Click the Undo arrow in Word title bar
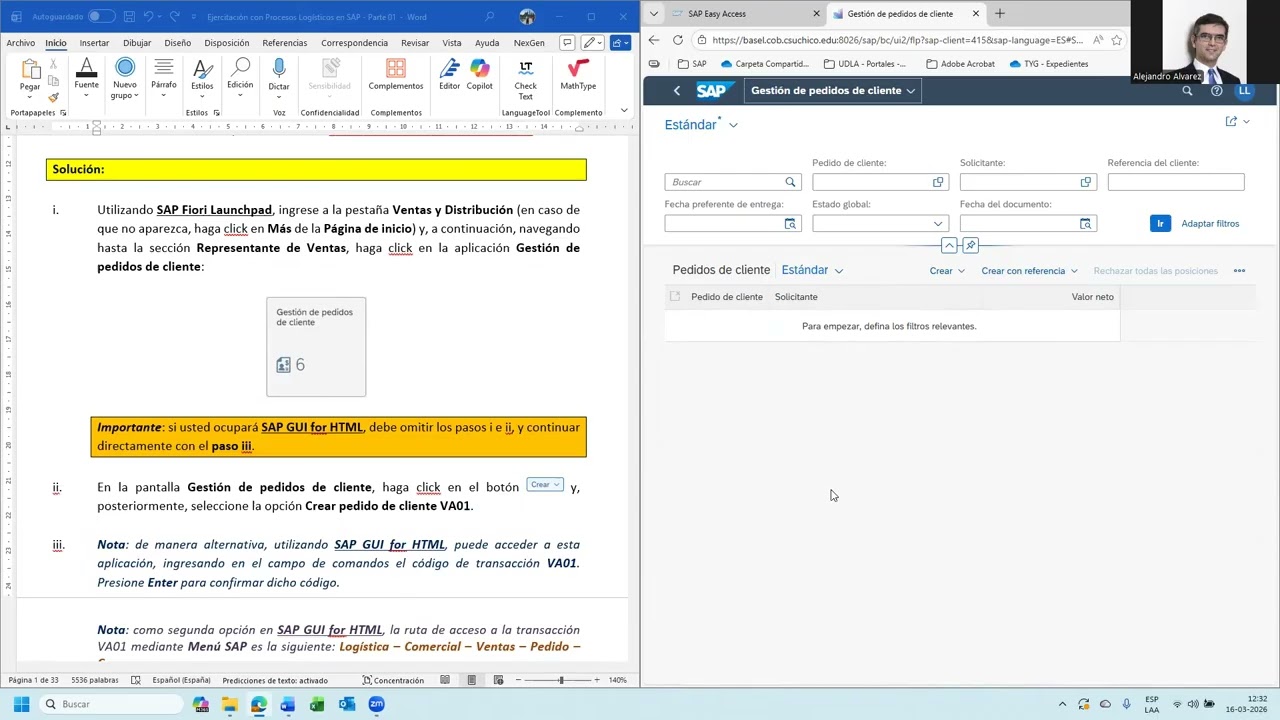 coord(148,17)
